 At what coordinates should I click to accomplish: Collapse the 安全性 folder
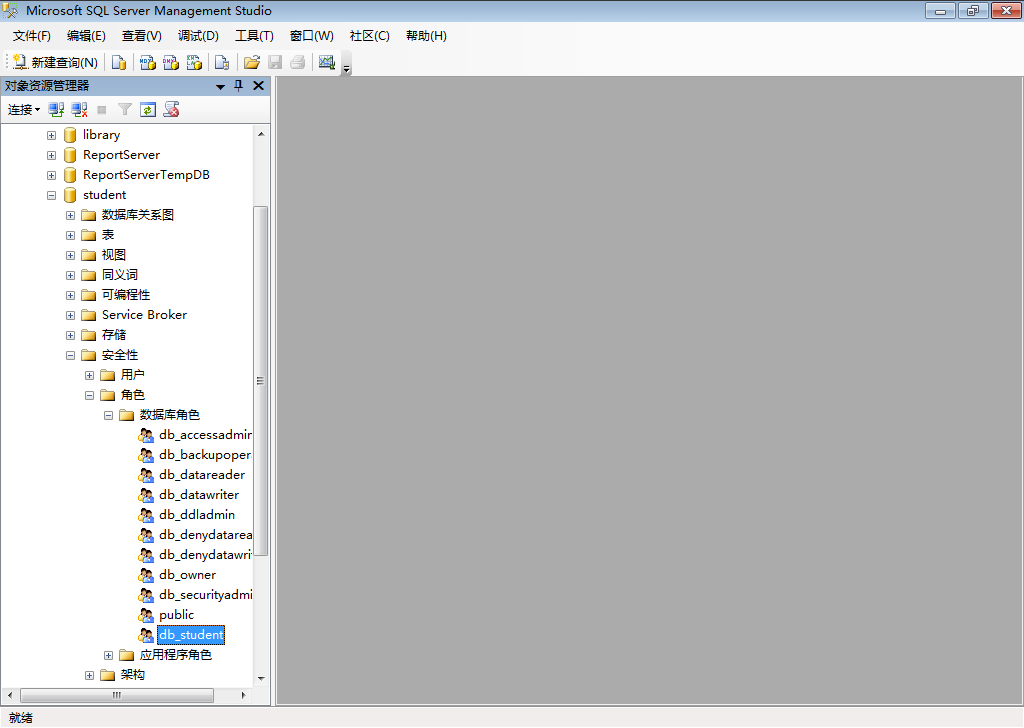tap(71, 356)
